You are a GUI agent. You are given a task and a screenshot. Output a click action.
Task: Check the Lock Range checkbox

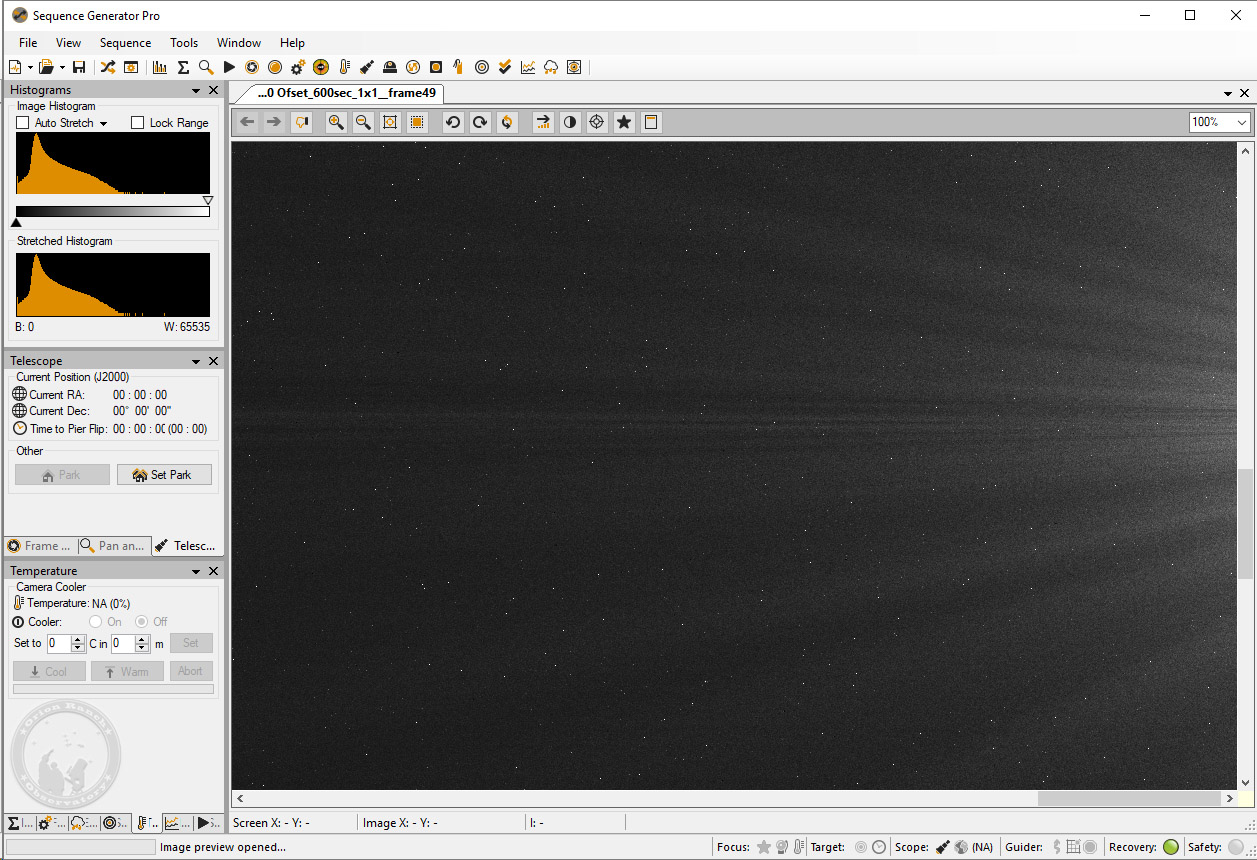click(138, 123)
